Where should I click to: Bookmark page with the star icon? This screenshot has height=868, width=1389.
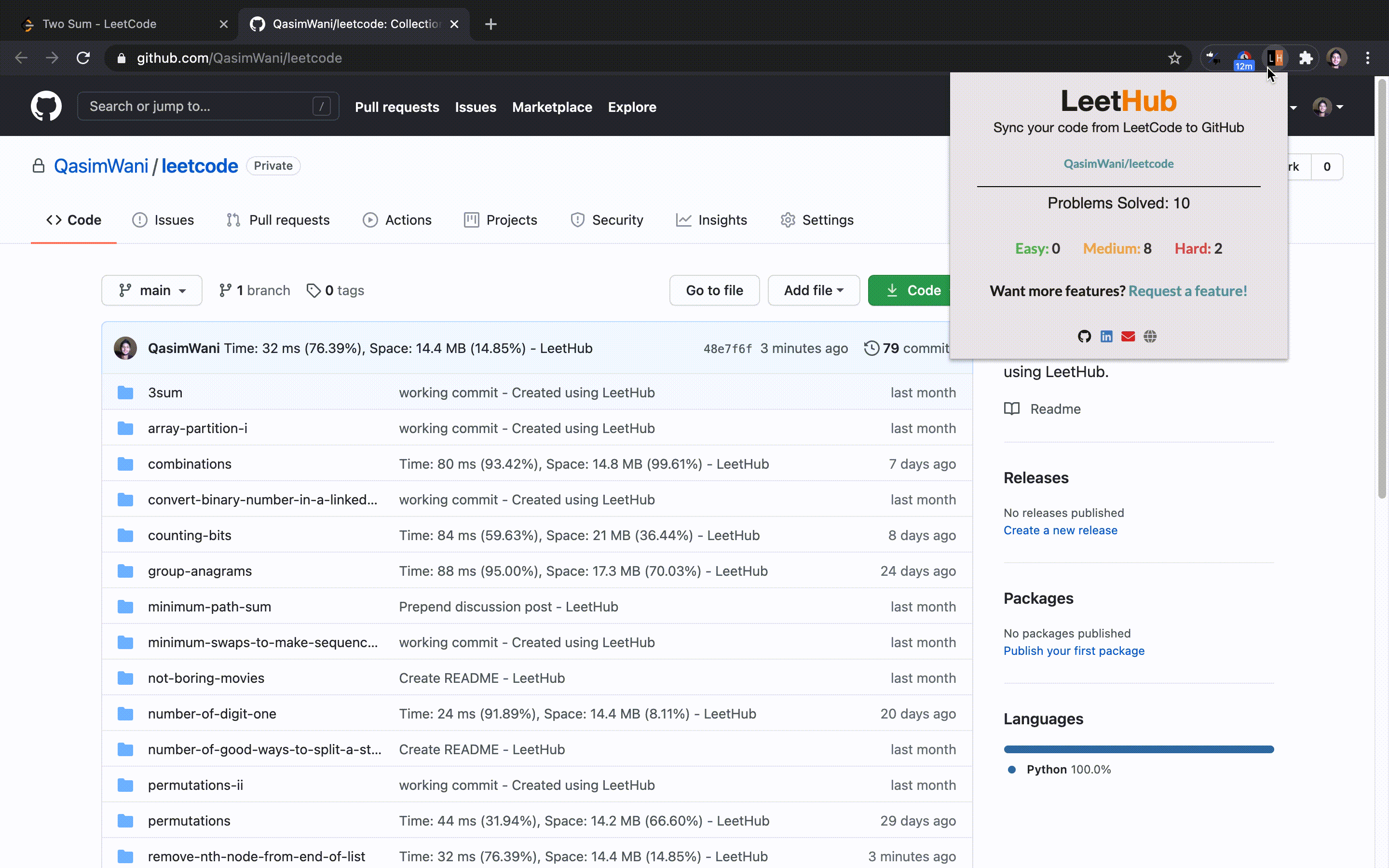pyautogui.click(x=1174, y=58)
